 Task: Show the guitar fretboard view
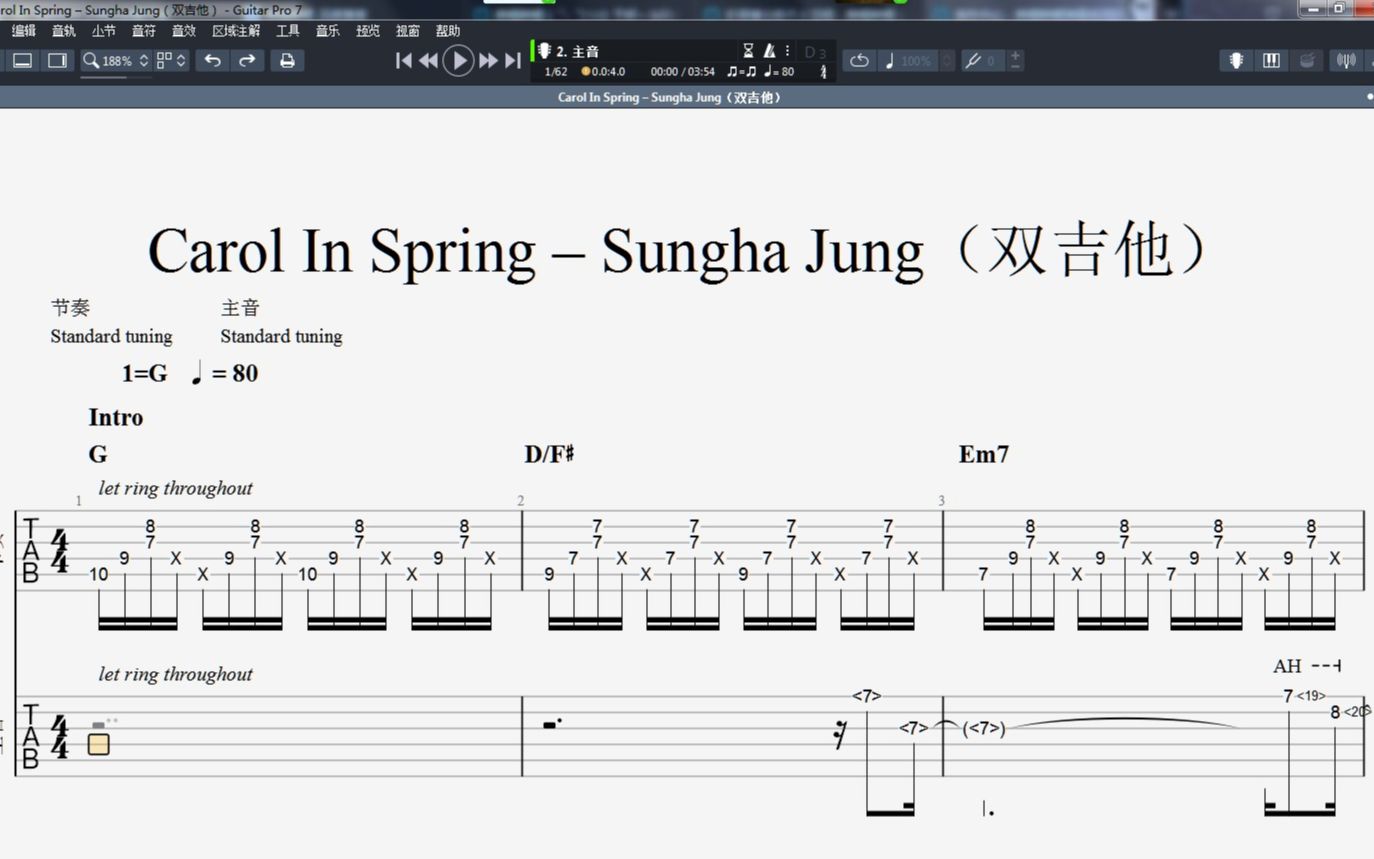coord(1237,61)
